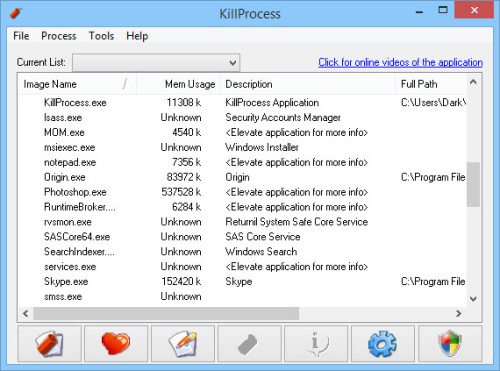Screen dimensions: 500x371
Task: Open the Help menu
Action: coord(137,36)
